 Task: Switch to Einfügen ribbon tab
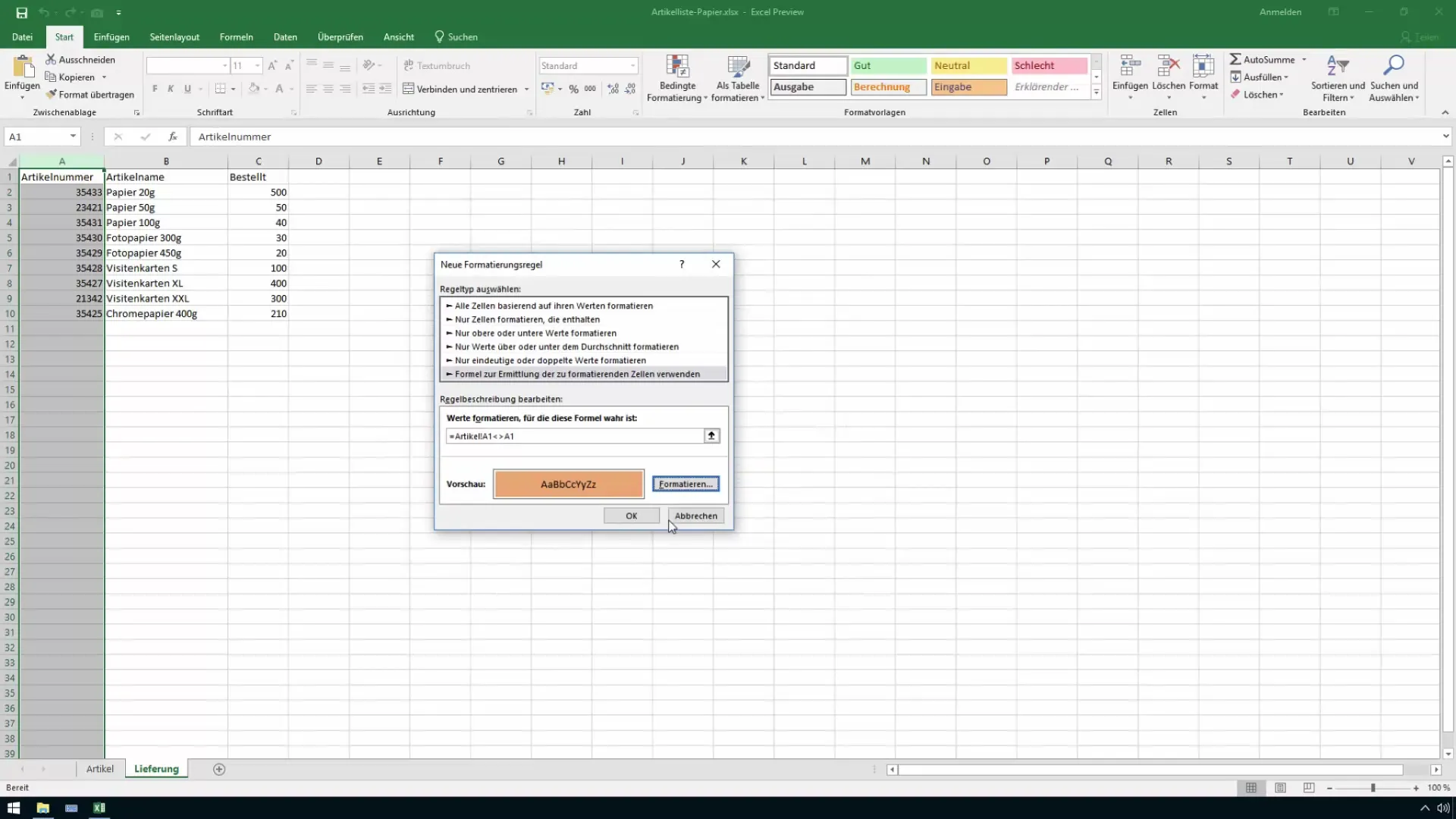point(111,37)
